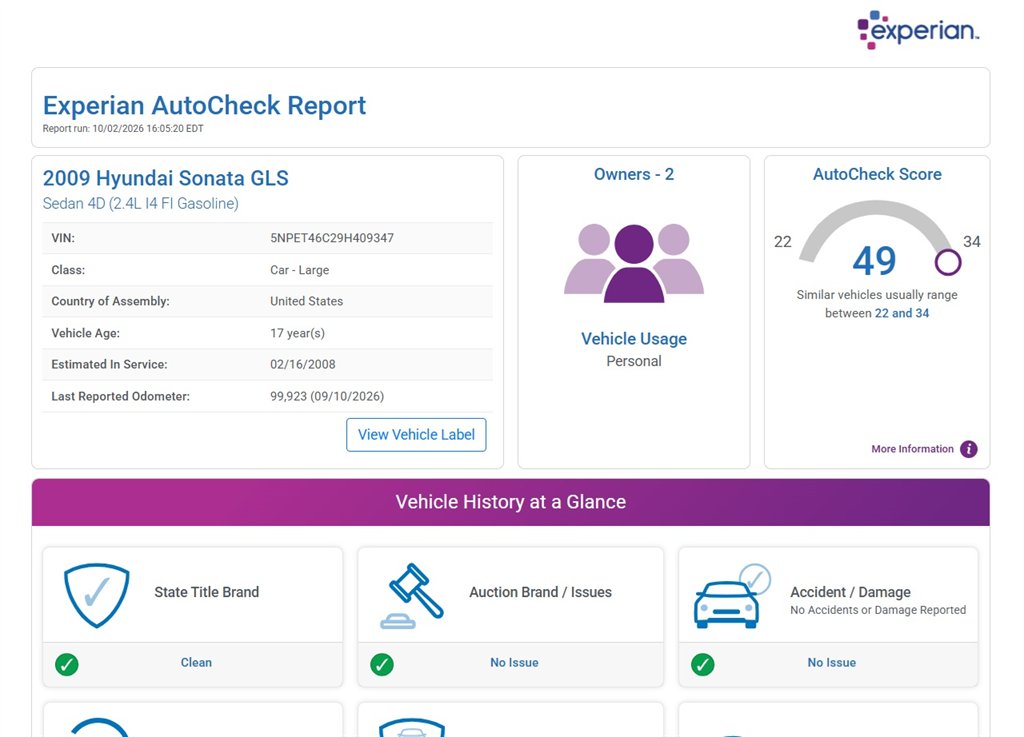
Task: Click the green checkmark in Auction Brand card
Action: 382,665
